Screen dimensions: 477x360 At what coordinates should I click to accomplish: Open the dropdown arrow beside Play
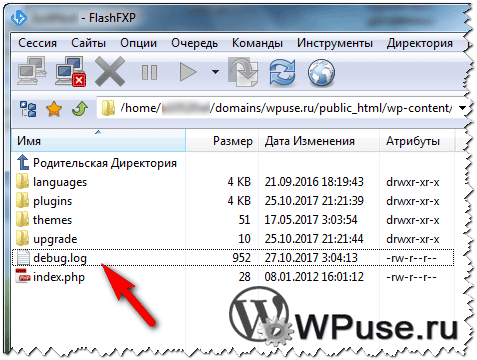tap(215, 72)
